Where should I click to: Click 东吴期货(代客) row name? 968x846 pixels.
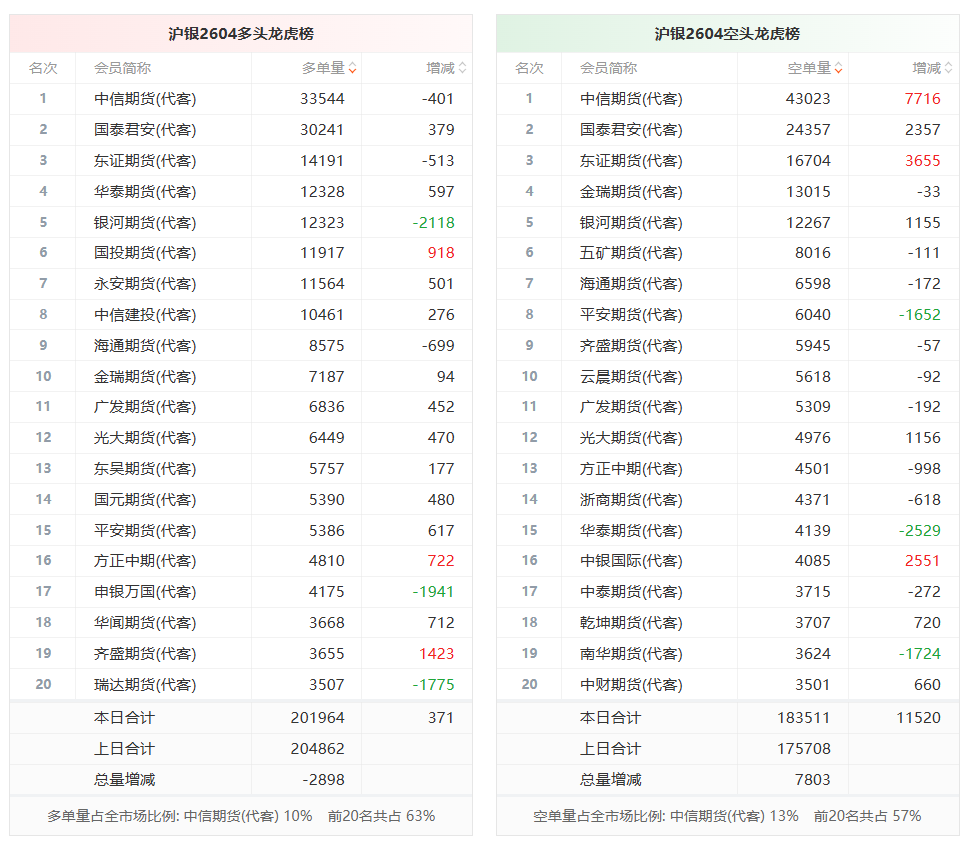pyautogui.click(x=145, y=469)
